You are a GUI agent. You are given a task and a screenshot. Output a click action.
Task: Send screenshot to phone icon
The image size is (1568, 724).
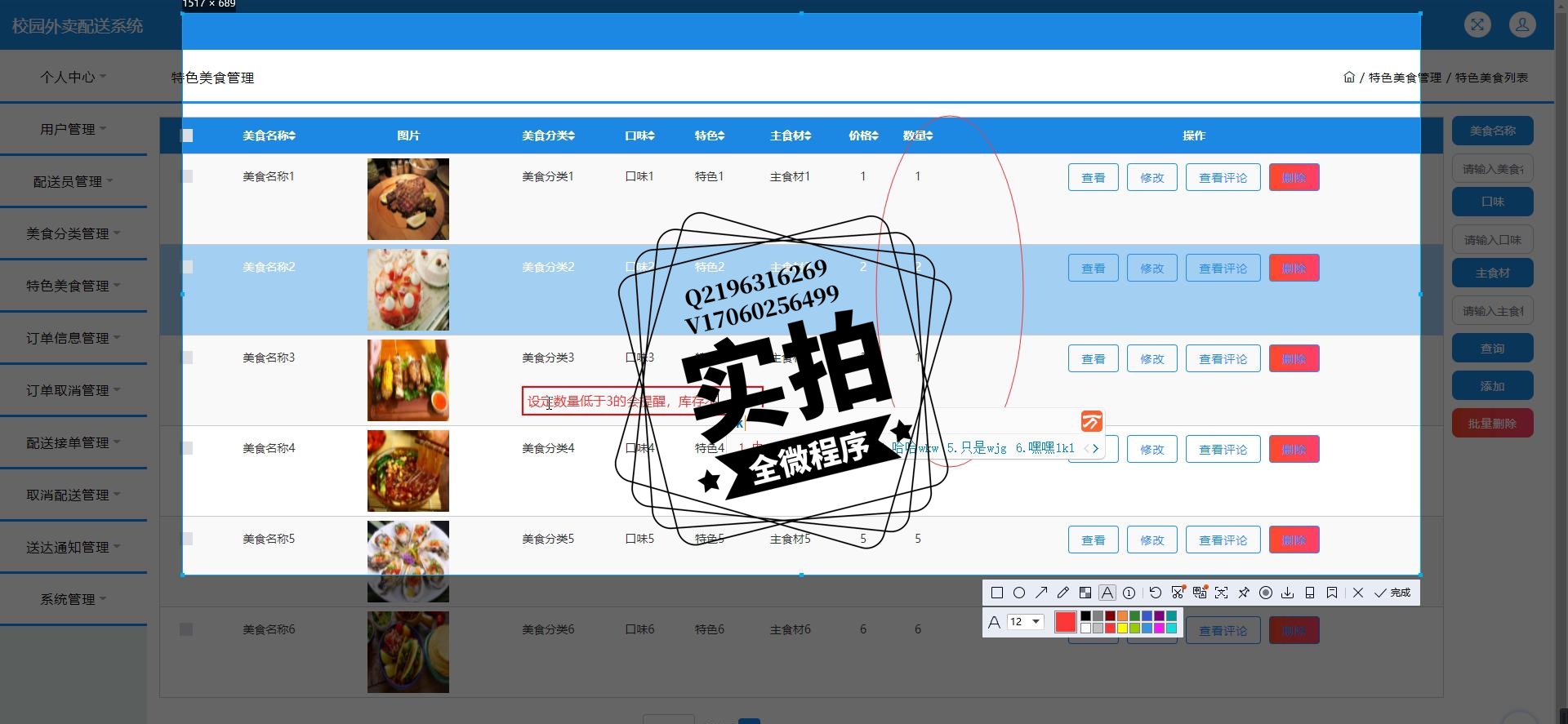(x=1310, y=593)
